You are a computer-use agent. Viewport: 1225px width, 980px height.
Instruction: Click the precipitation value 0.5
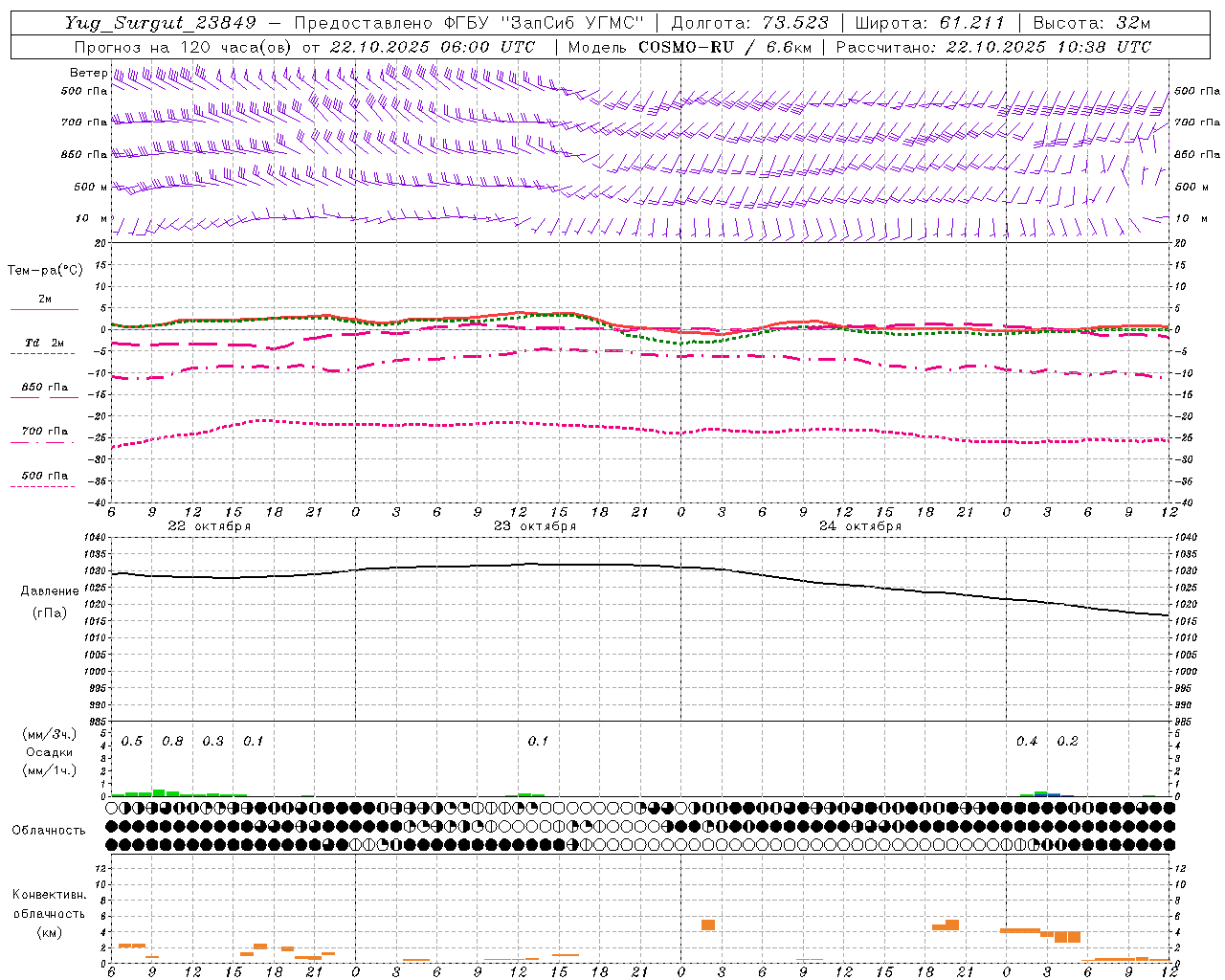(x=132, y=742)
